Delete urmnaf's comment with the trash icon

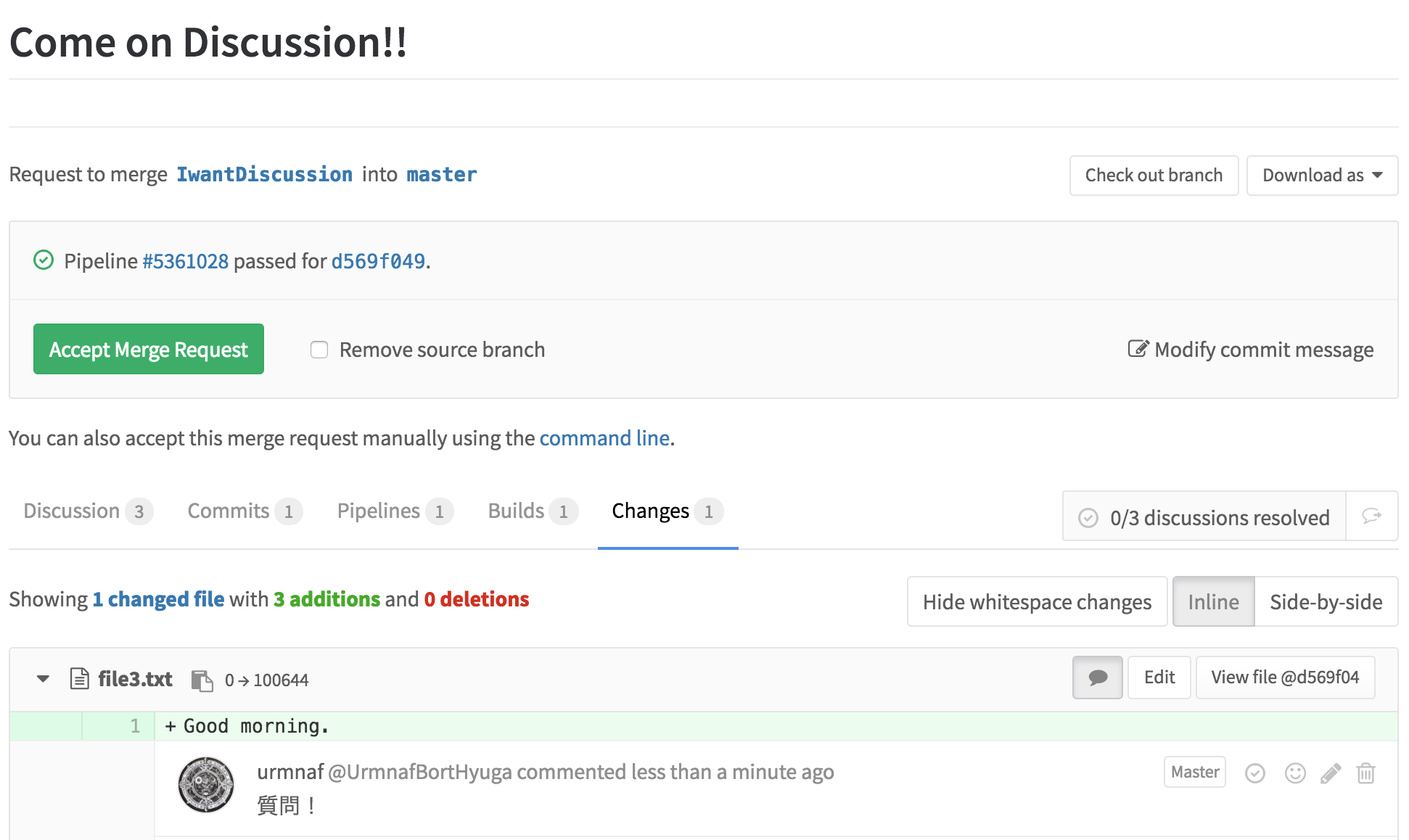pos(1368,773)
